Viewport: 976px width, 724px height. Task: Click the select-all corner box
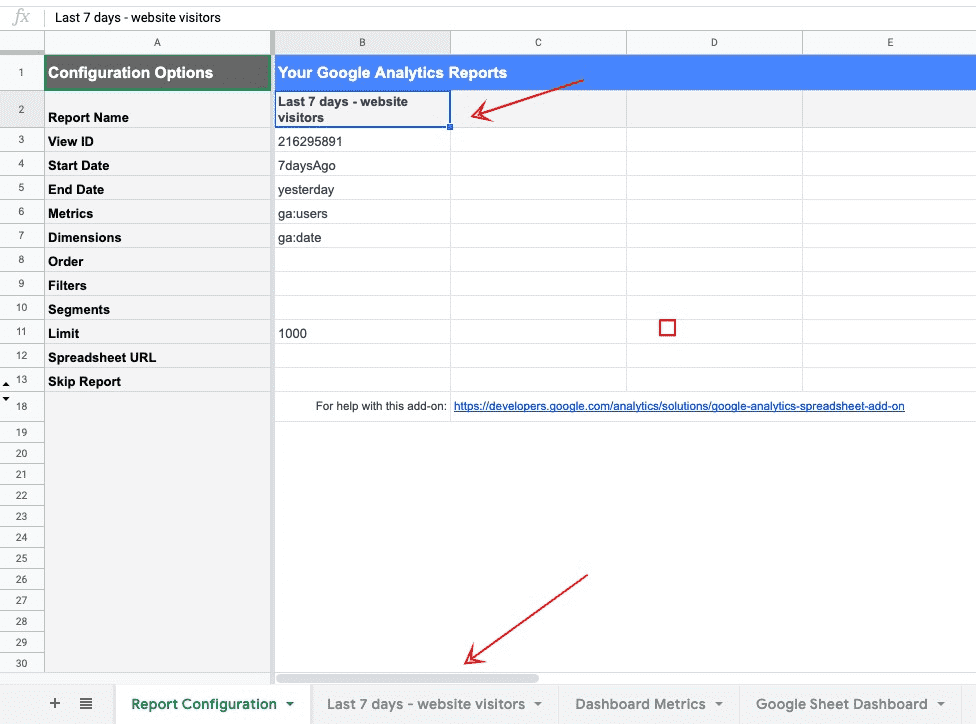(22, 42)
